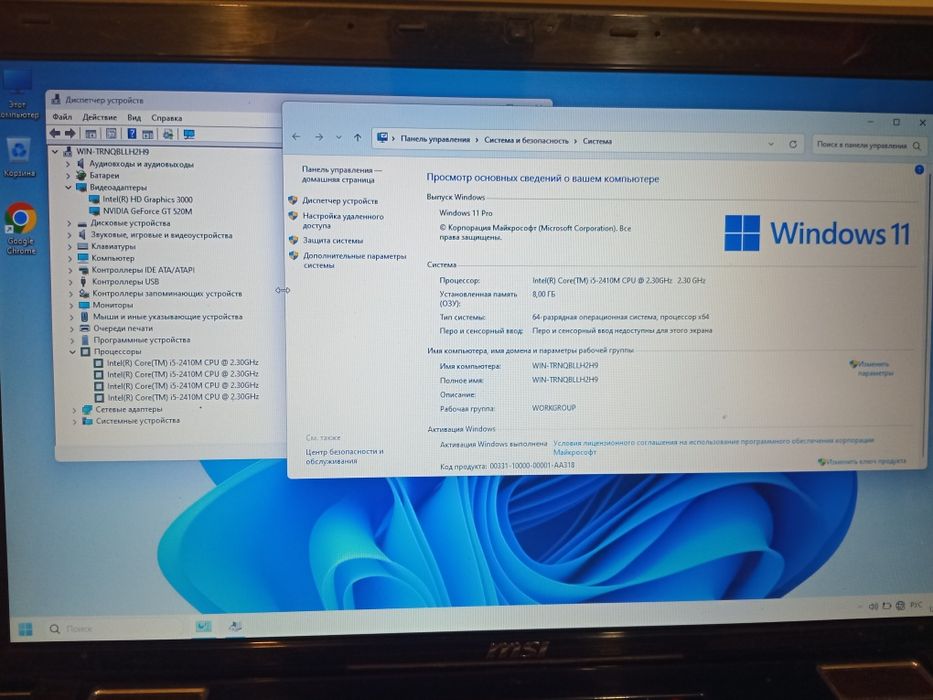Click the action pane icon right of Help
The width and height of the screenshot is (933, 700).
pyautogui.click(x=148, y=134)
